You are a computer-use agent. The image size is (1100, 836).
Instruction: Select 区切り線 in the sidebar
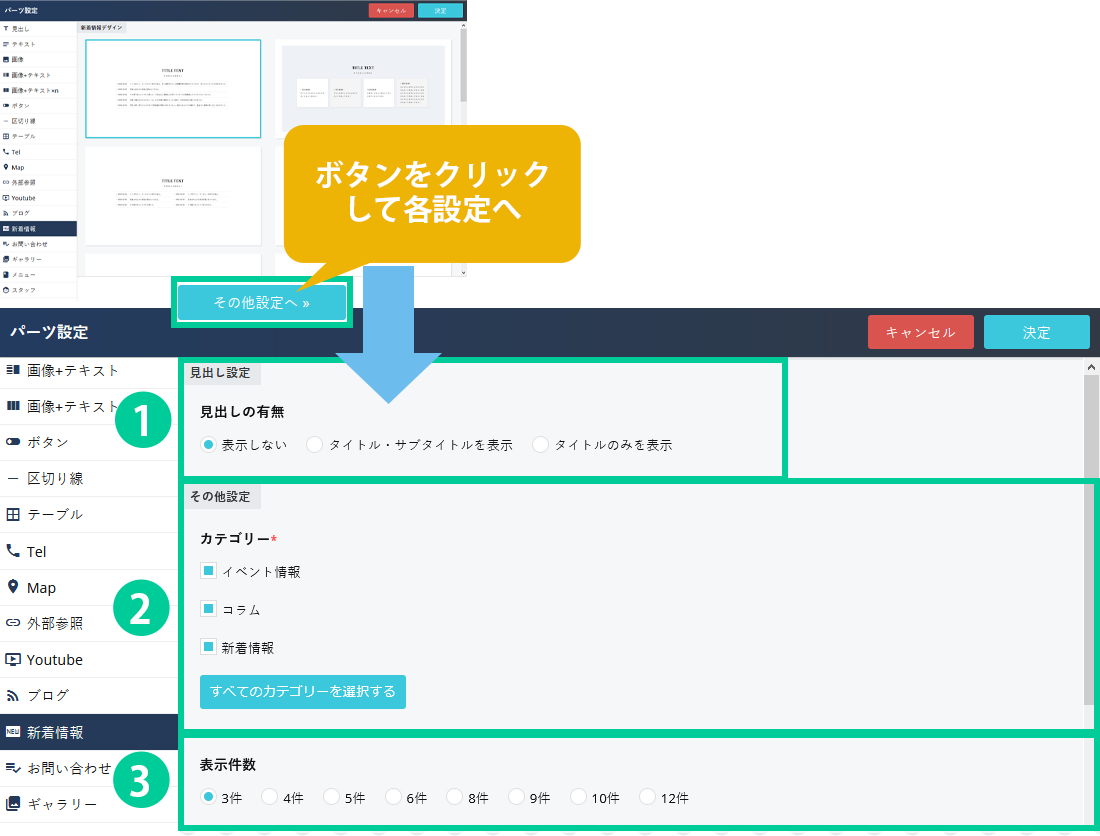(55, 479)
